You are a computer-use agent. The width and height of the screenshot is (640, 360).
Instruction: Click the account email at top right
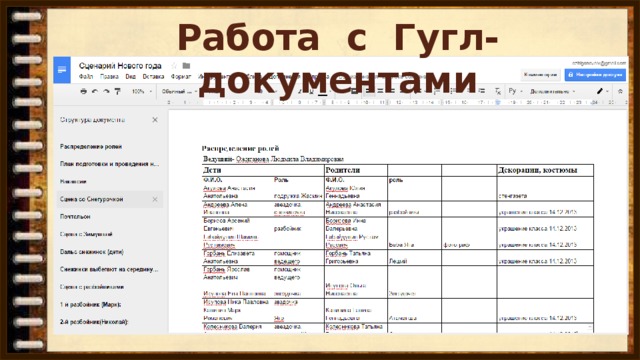[x=598, y=63]
